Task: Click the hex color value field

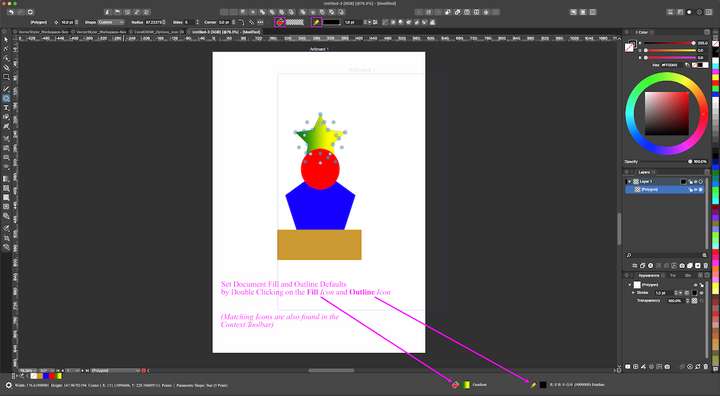Action: (x=669, y=65)
